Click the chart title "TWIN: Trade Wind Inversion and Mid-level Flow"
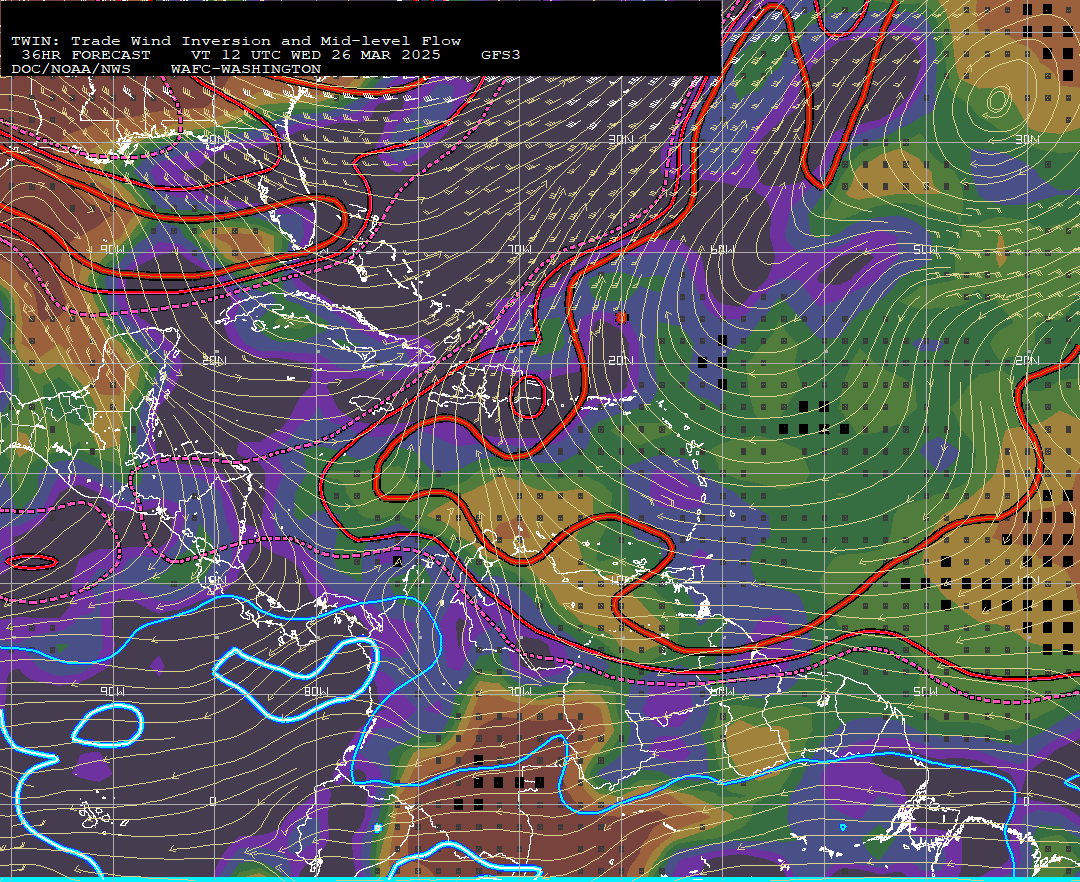The width and height of the screenshot is (1080, 882). (x=236, y=41)
